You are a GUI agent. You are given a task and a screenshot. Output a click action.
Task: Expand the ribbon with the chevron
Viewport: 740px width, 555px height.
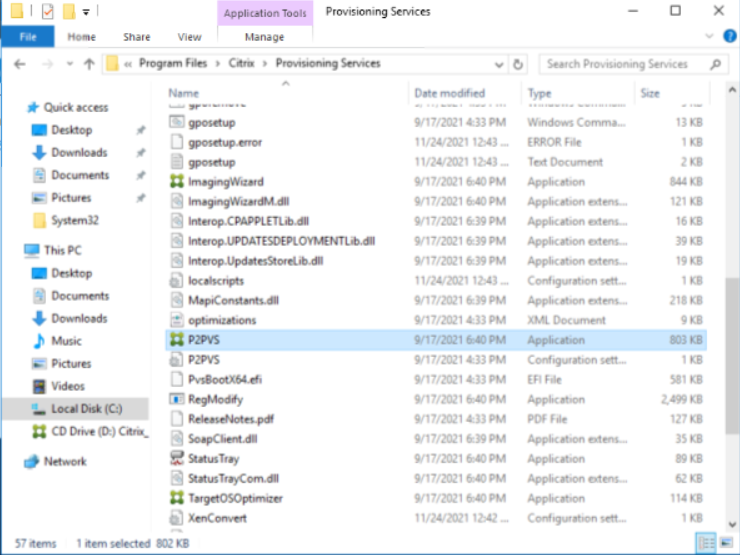tap(709, 36)
